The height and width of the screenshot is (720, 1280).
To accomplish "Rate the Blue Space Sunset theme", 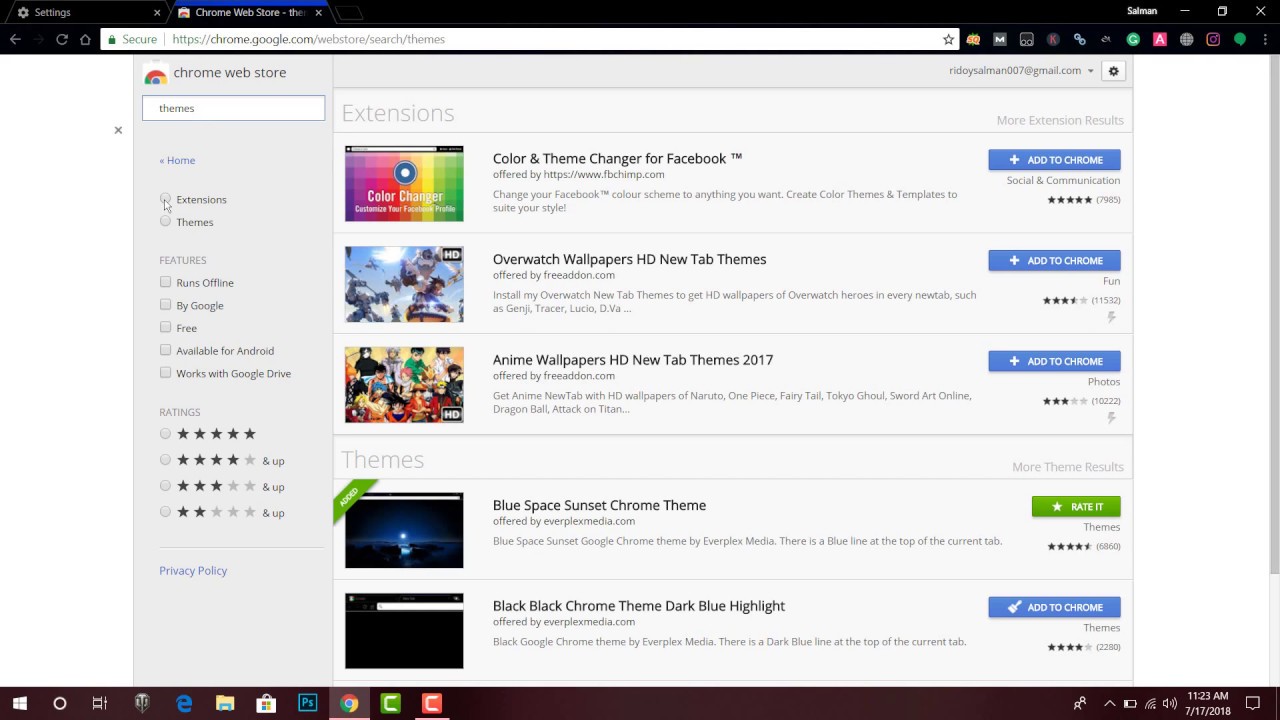I will pos(1076,507).
